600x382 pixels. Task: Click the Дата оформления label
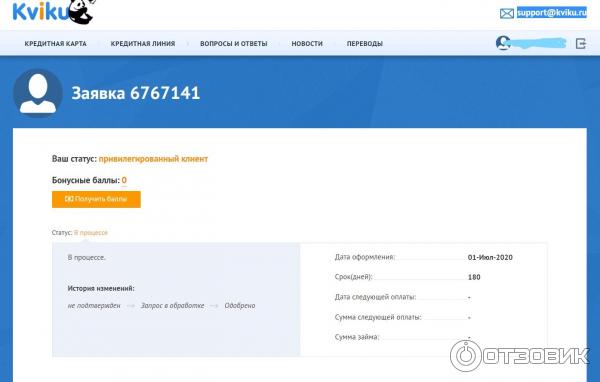[x=365, y=257]
